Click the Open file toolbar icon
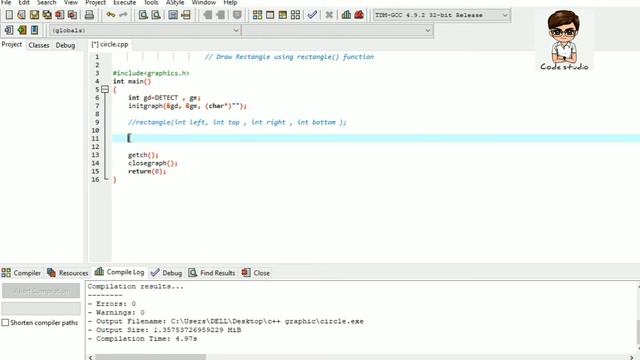Screen dimensions: 640x360 [x=22, y=15]
